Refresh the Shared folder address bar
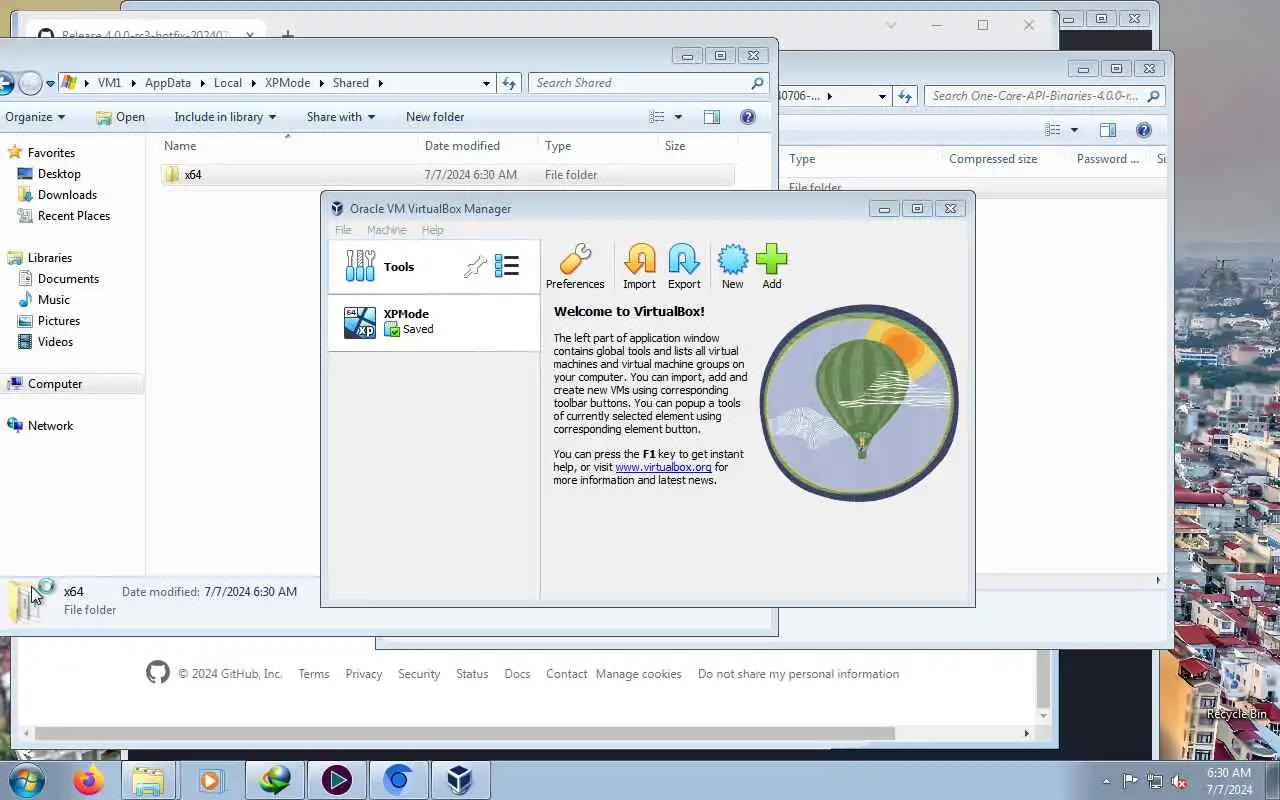This screenshot has width=1280, height=800. (x=509, y=83)
